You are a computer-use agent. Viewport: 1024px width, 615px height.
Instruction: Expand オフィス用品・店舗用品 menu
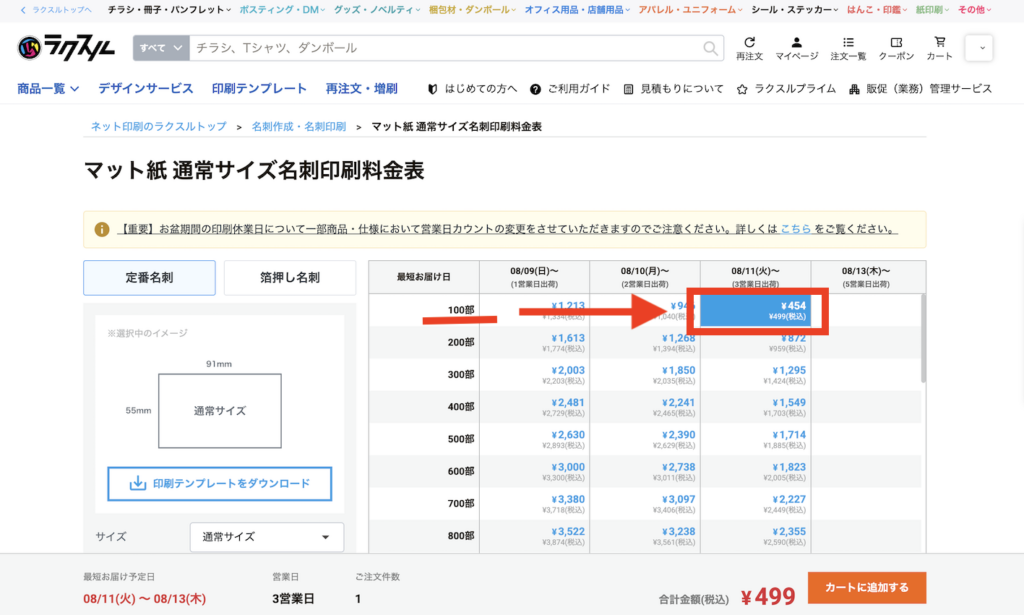577,10
